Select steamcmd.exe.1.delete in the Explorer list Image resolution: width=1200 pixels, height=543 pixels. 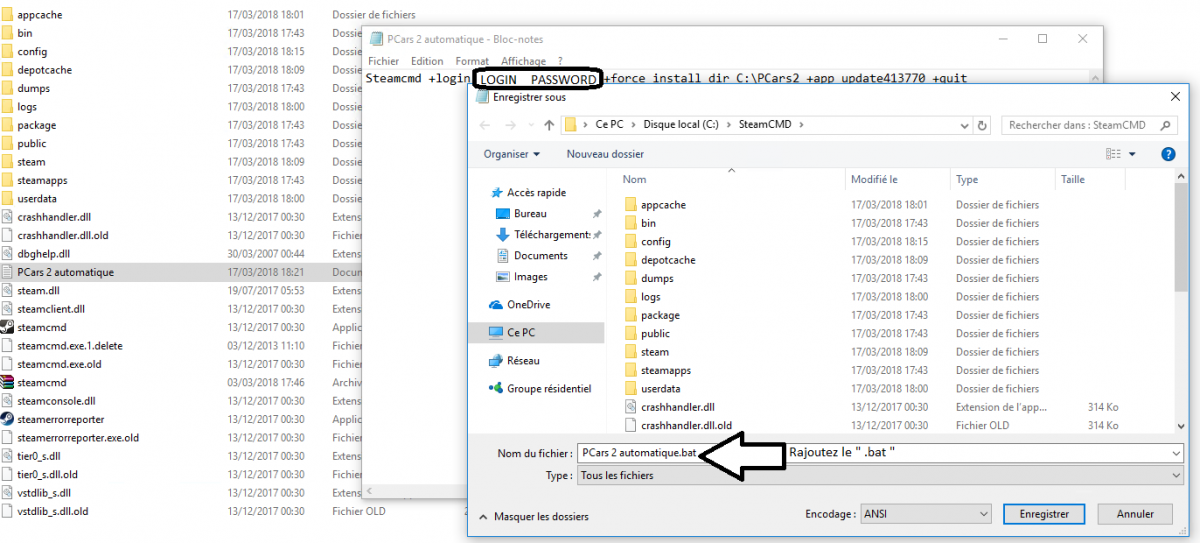tap(61, 346)
